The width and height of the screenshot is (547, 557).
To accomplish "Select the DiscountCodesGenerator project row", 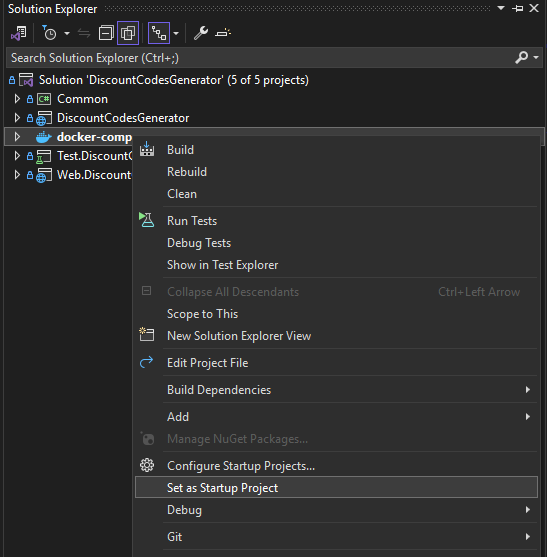I will tap(123, 118).
